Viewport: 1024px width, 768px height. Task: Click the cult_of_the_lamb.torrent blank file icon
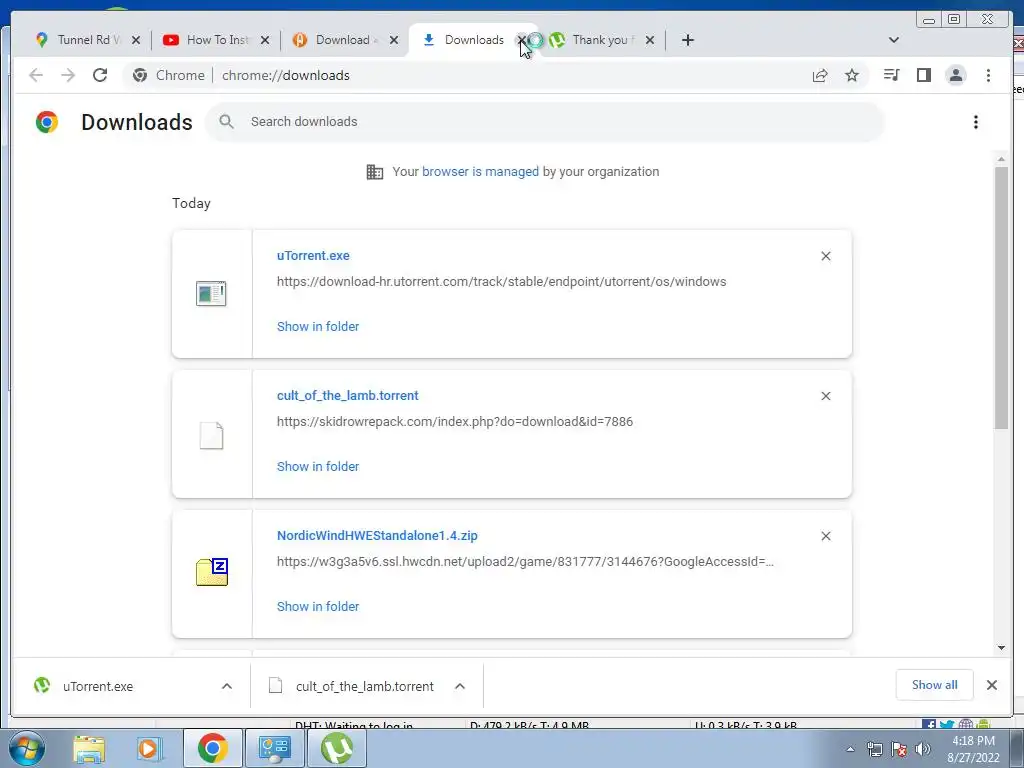click(x=211, y=435)
